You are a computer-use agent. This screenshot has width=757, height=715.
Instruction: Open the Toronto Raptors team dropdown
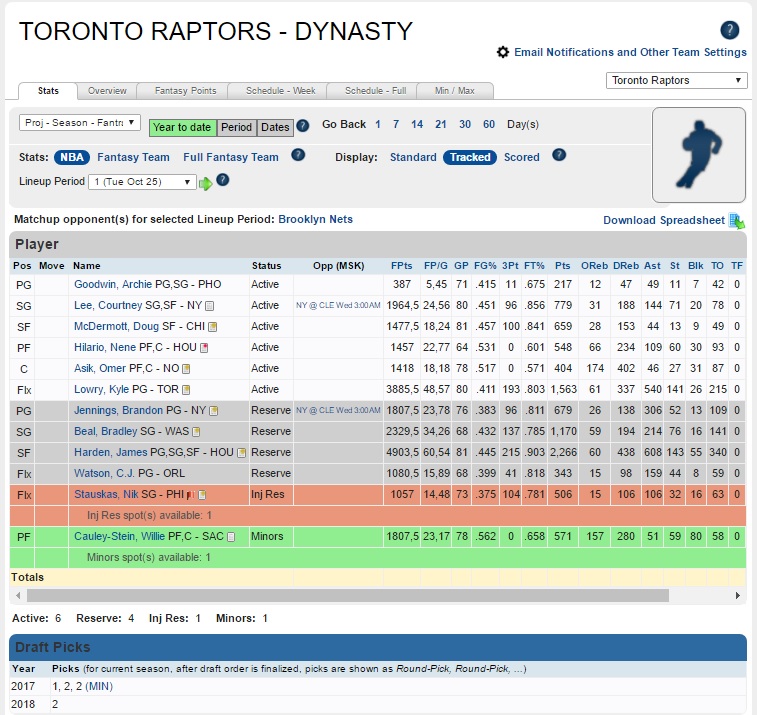click(x=676, y=80)
